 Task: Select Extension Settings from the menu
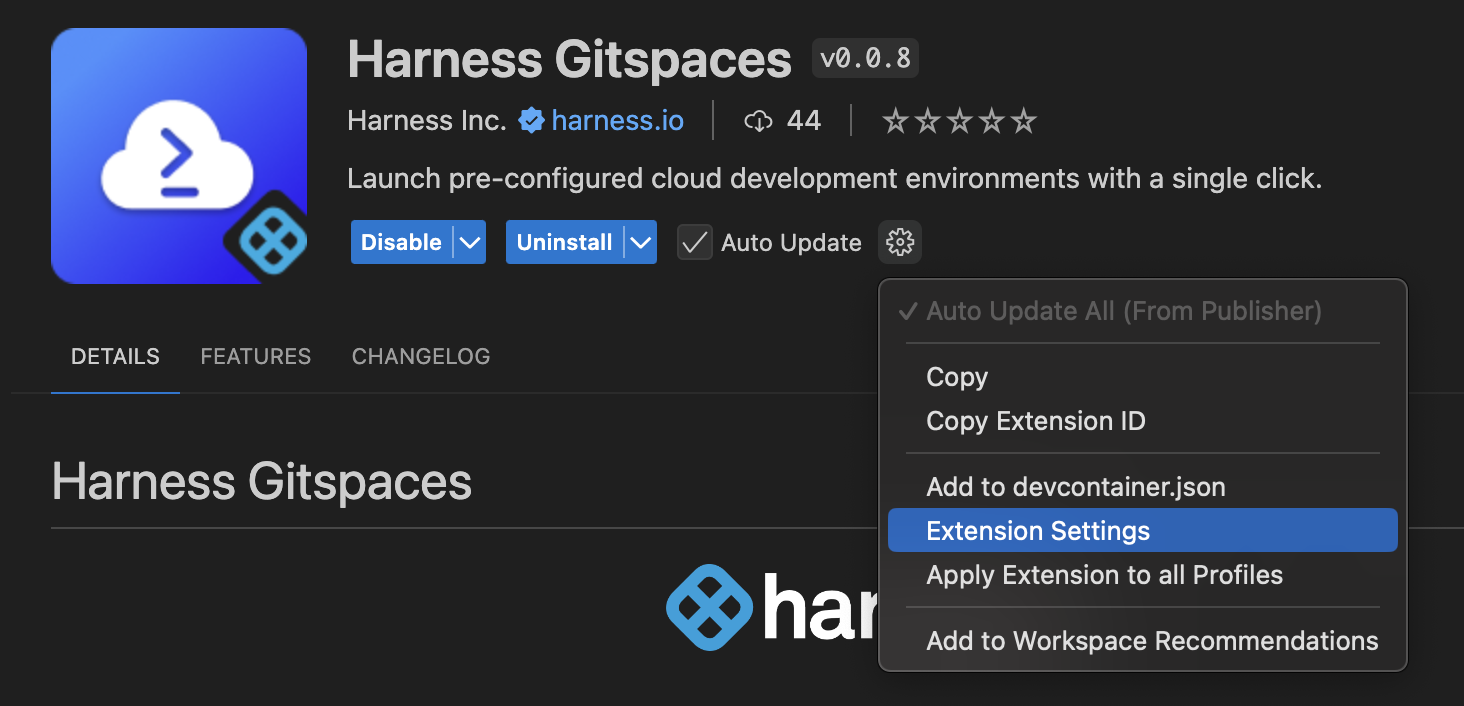point(1038,531)
